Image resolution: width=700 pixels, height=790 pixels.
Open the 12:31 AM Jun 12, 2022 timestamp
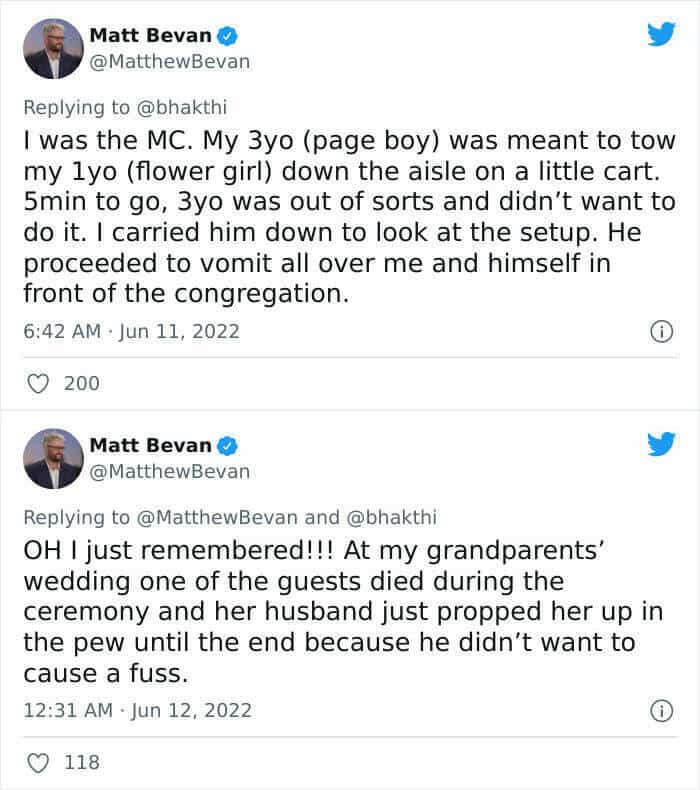click(x=136, y=711)
